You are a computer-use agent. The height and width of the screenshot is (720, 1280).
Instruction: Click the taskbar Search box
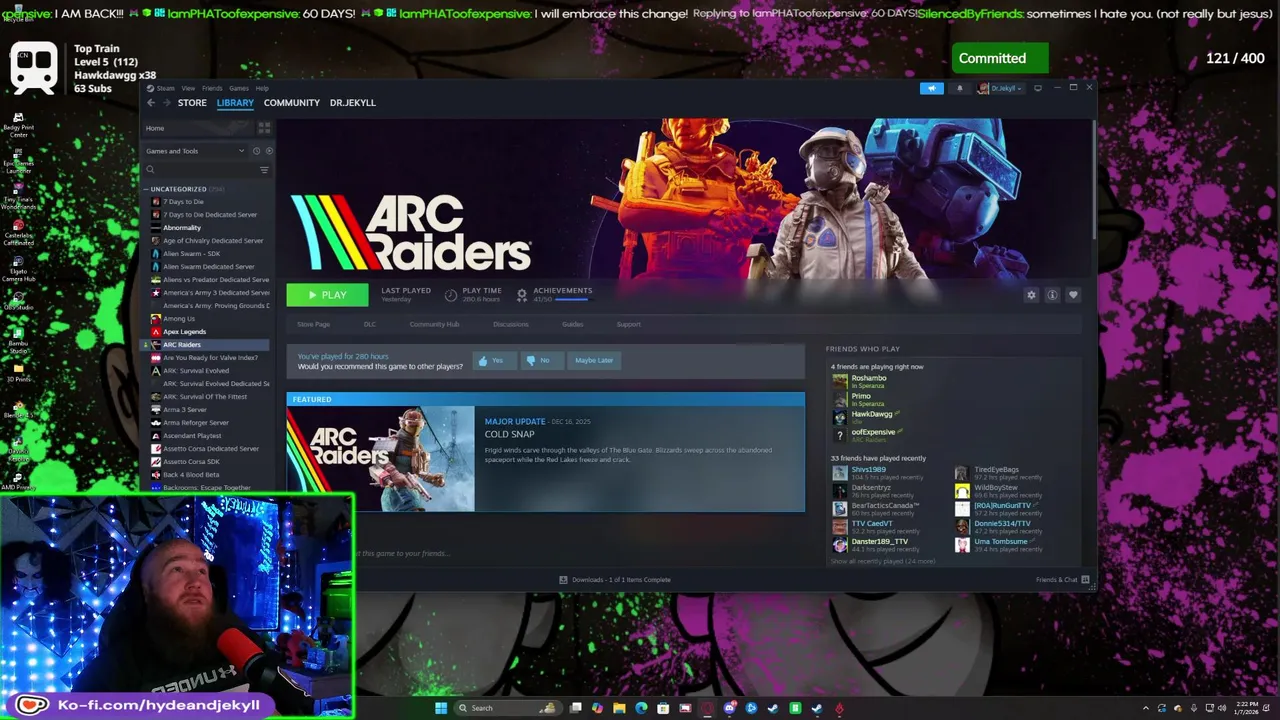point(506,708)
